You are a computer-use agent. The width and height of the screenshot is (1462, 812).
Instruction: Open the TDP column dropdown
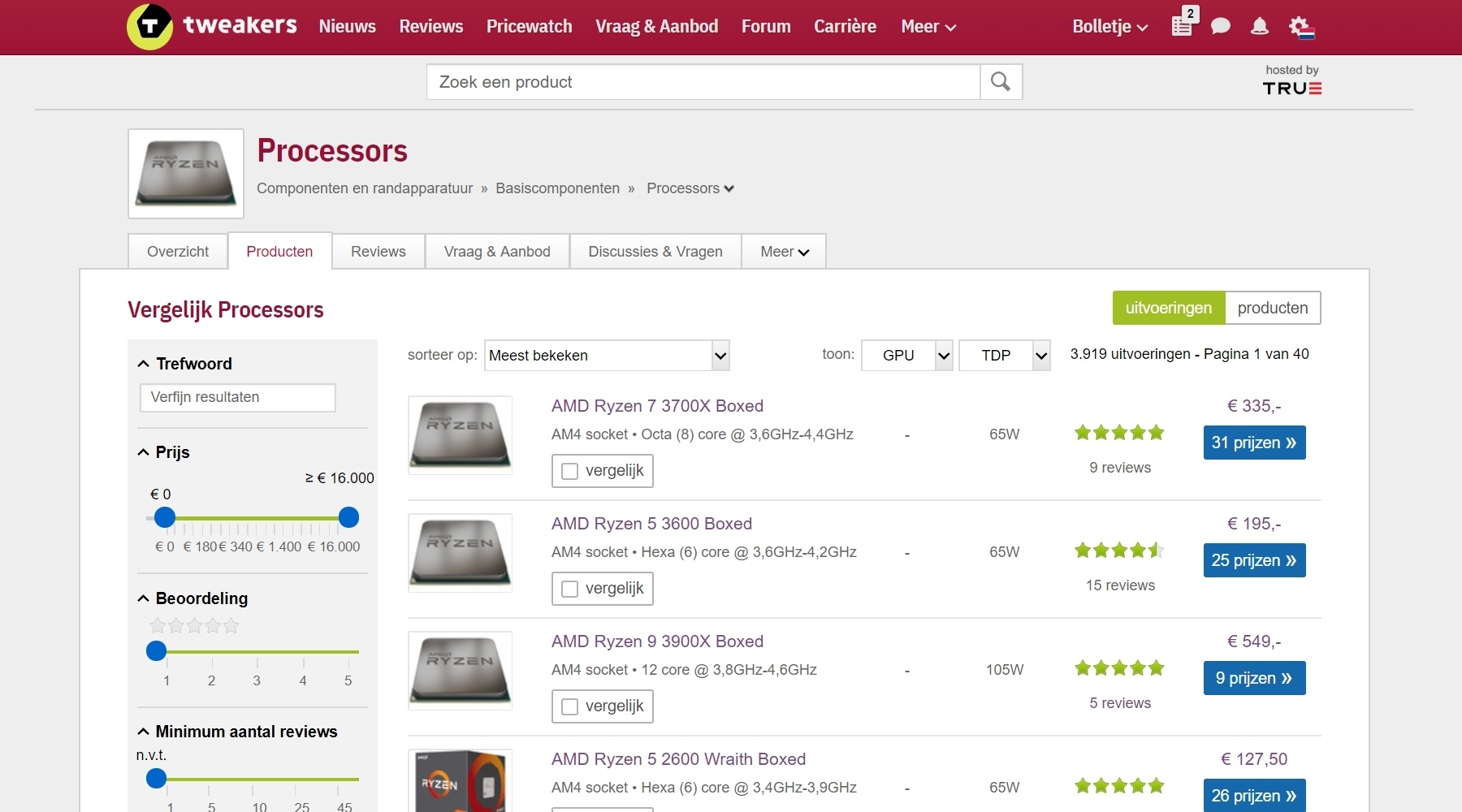pyautogui.click(x=1005, y=356)
